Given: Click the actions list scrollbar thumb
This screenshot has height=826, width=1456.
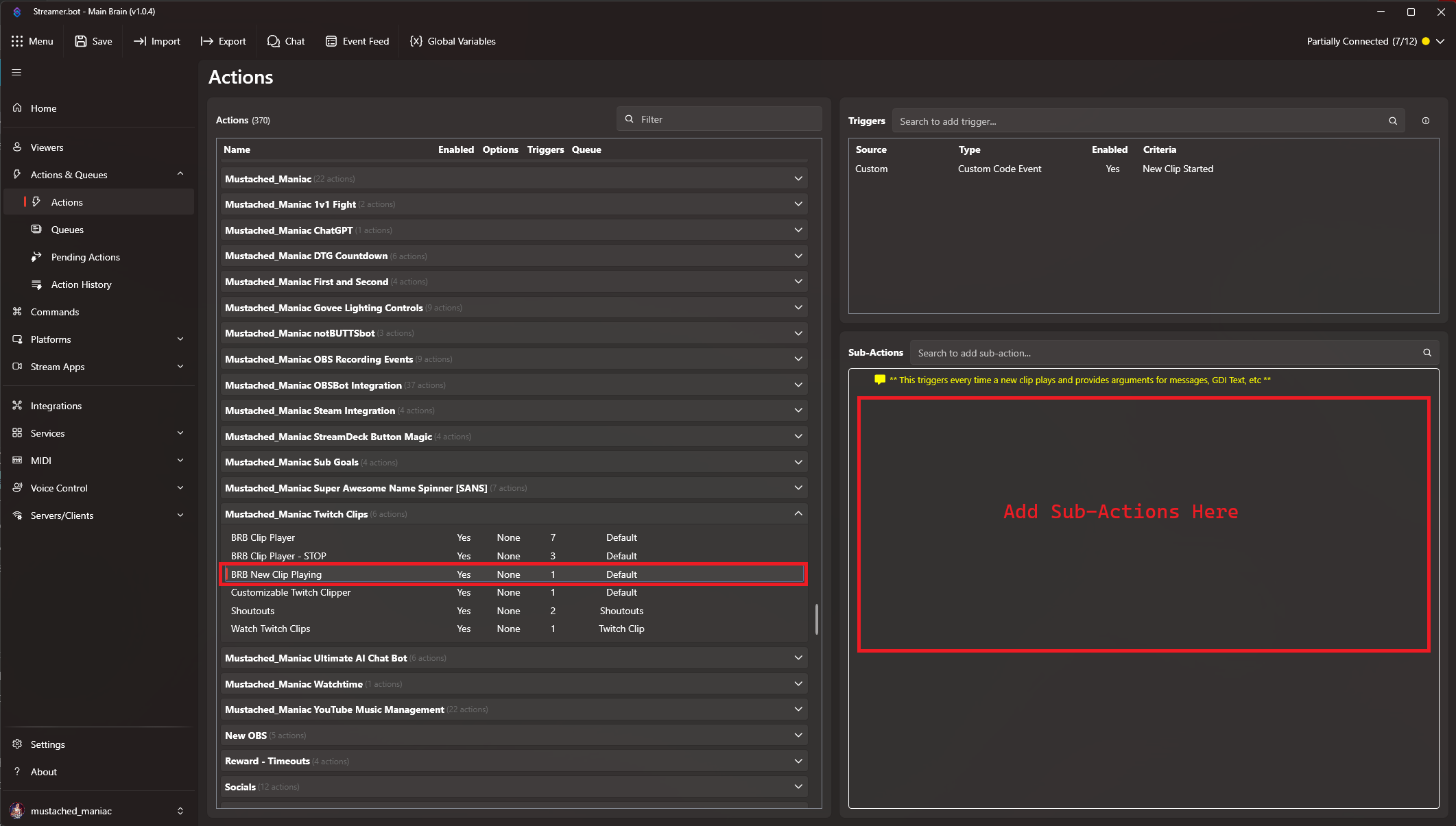Looking at the screenshot, I should pyautogui.click(x=816, y=619).
